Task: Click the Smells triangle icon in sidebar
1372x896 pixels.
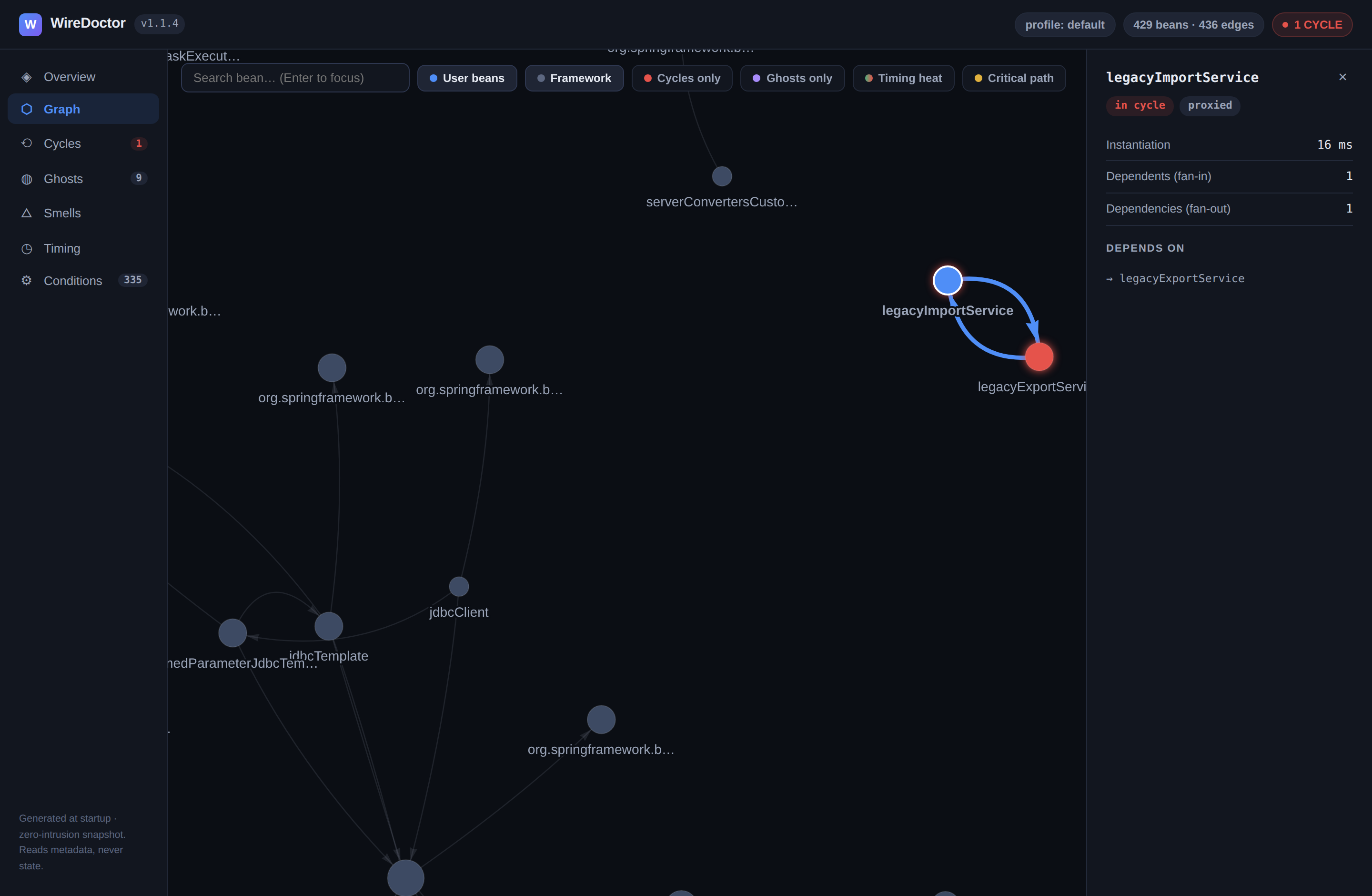Action: click(x=27, y=214)
